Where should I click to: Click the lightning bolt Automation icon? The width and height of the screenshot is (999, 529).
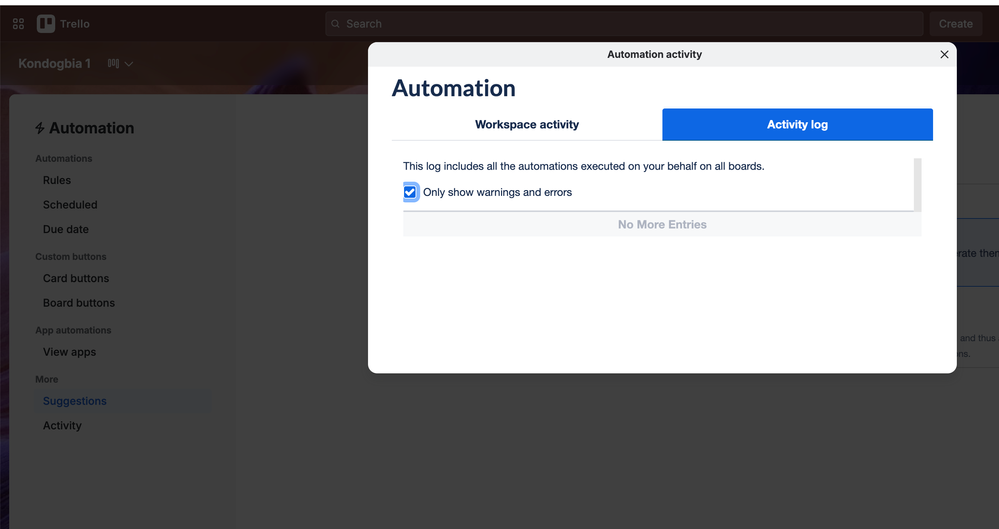40,128
